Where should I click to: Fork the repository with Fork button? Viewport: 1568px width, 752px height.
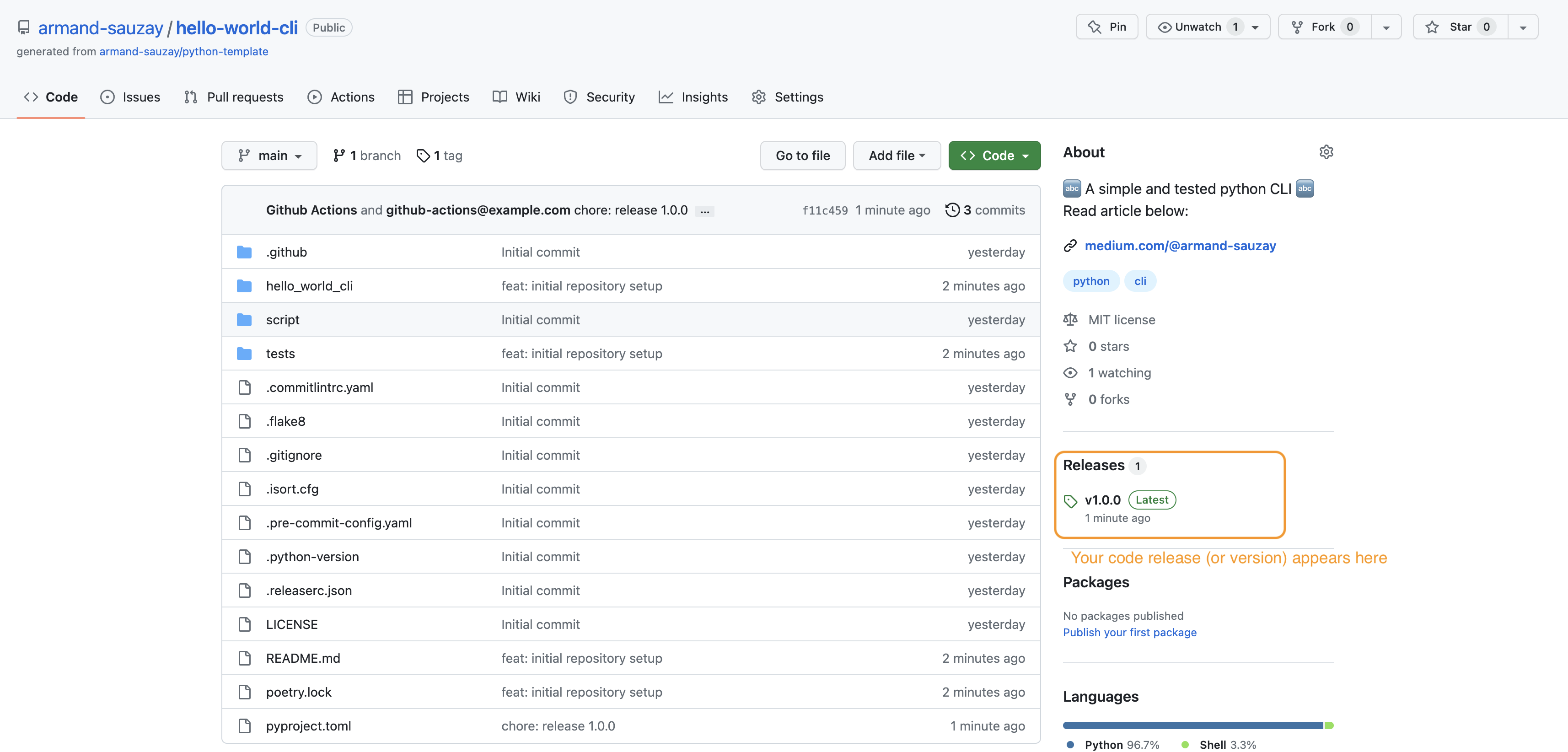click(1325, 27)
